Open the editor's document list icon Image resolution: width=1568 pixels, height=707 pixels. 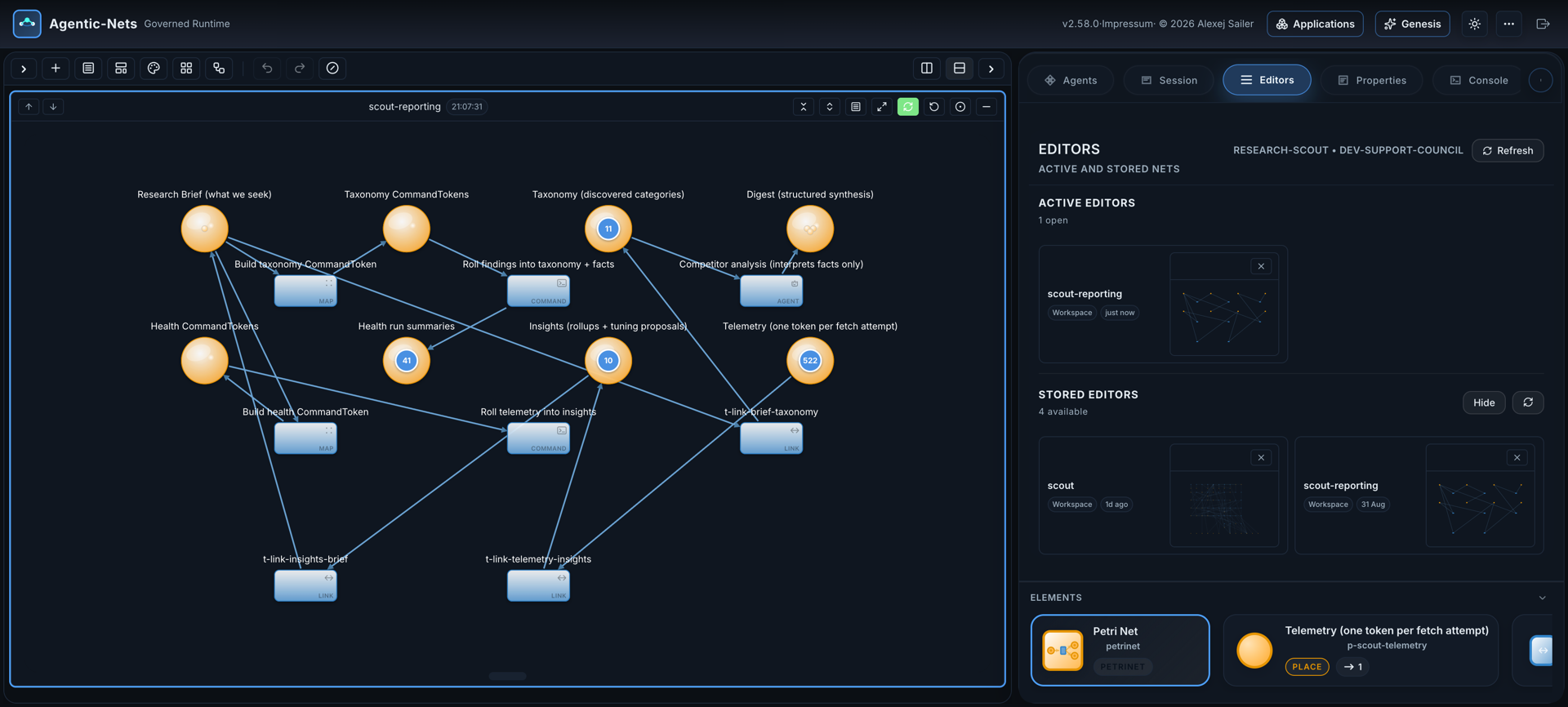pos(856,107)
